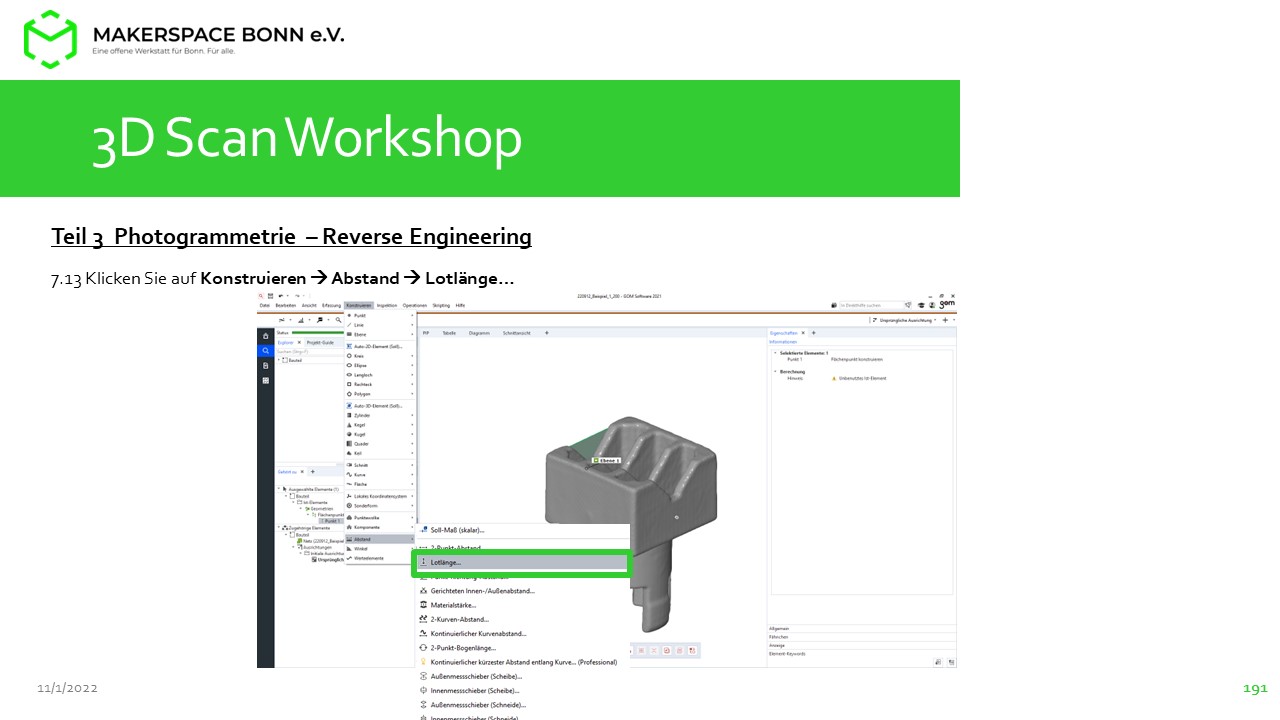This screenshot has width=1280, height=720.
Task: Choose Auto-2D-Element (Soll)... item
Action: (378, 345)
